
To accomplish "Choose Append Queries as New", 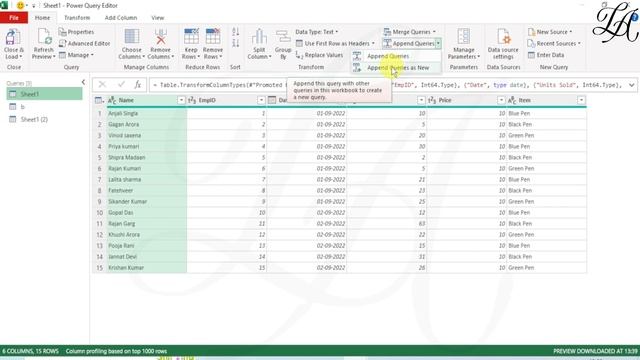I will point(396,68).
